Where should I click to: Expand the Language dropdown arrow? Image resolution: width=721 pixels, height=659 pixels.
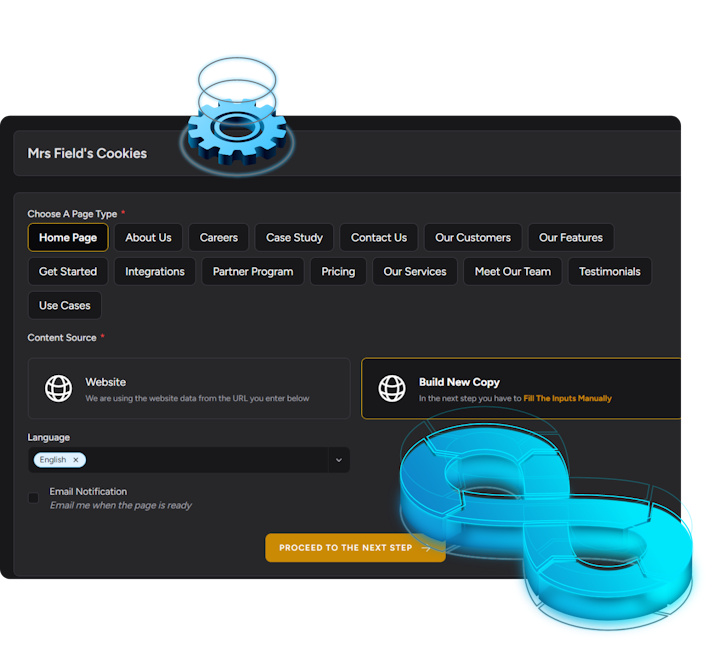pos(339,460)
